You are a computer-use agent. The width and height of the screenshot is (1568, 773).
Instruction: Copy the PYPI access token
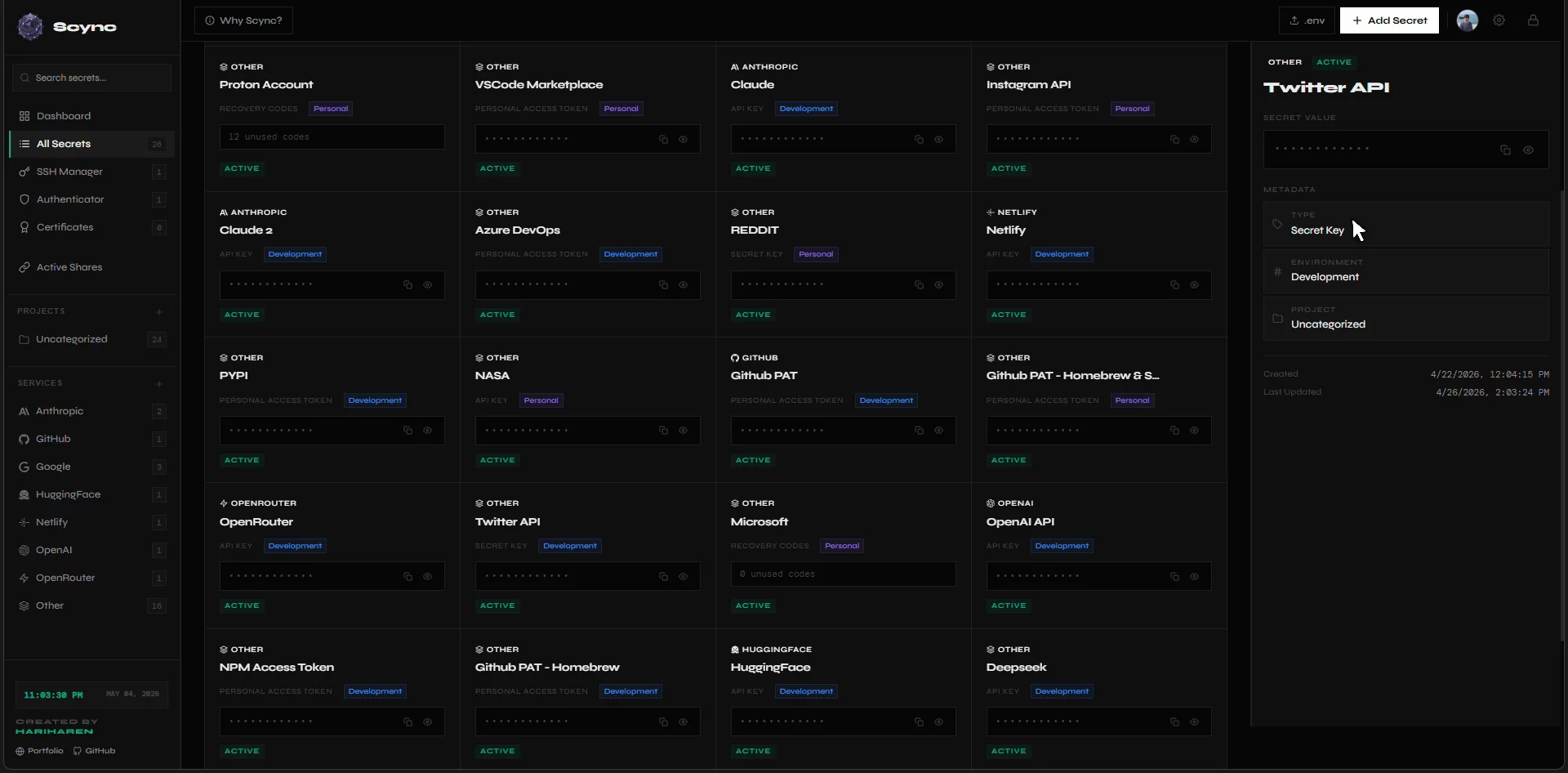pos(408,431)
